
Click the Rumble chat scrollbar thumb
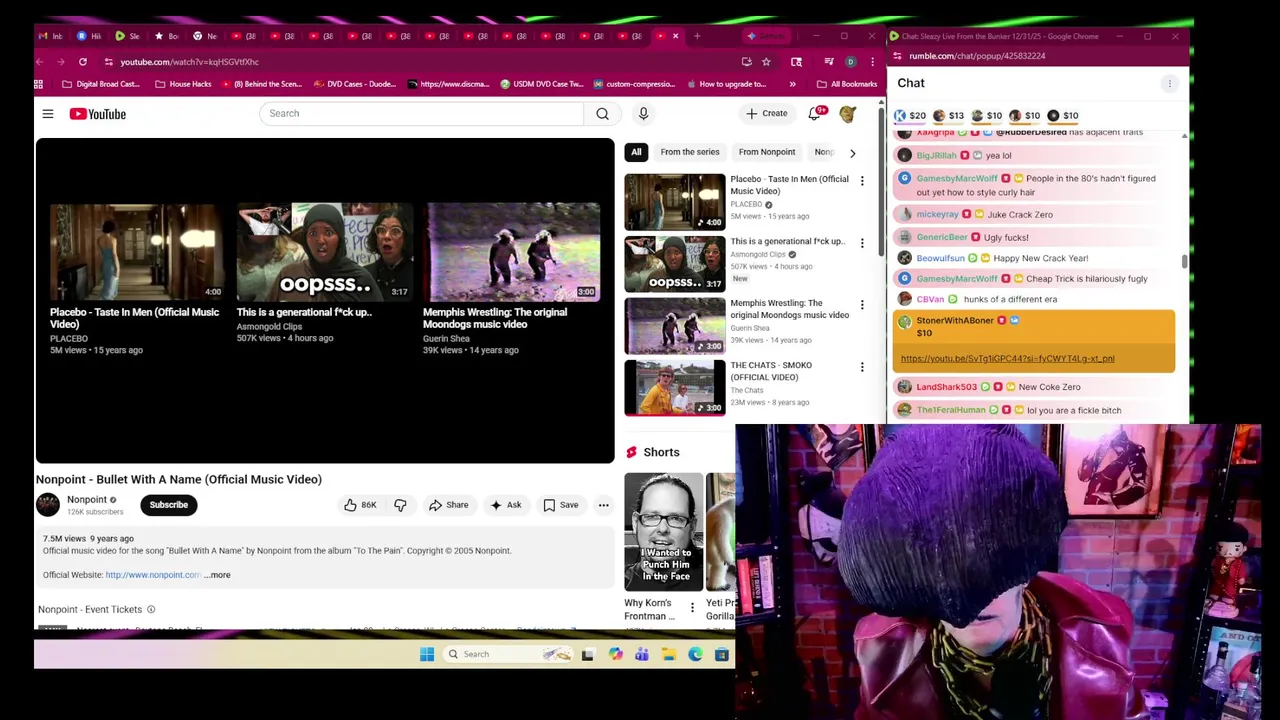click(x=1185, y=262)
